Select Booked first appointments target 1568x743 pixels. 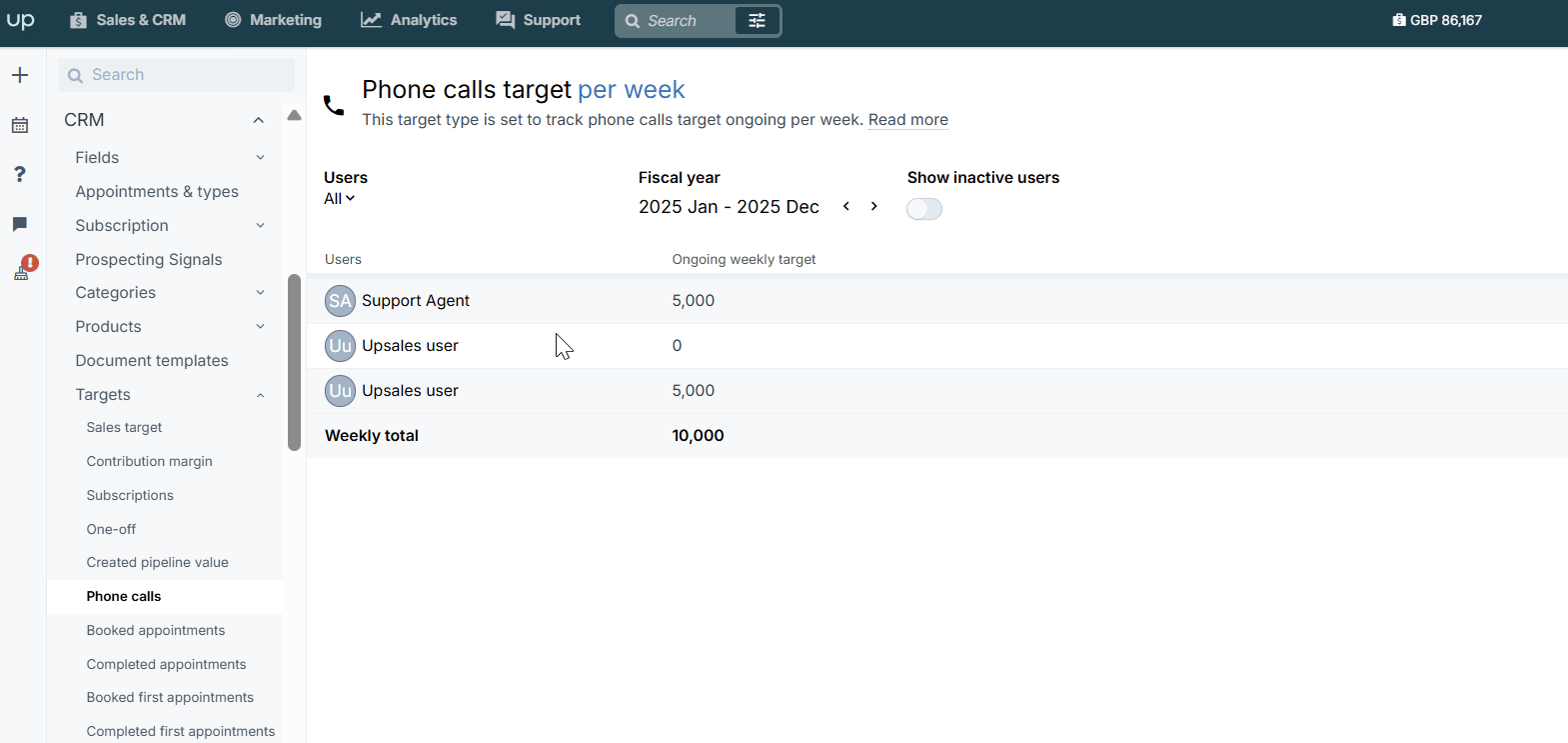[170, 698]
